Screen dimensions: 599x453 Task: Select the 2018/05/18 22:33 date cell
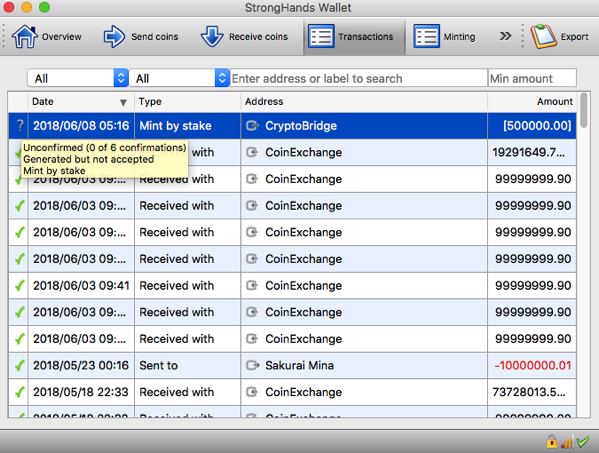point(81,392)
